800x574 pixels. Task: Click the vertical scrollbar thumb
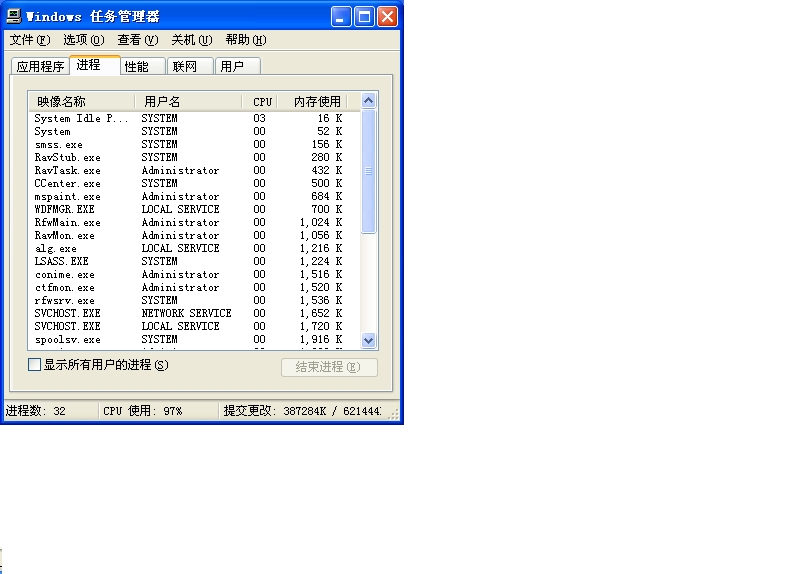pyautogui.click(x=368, y=171)
